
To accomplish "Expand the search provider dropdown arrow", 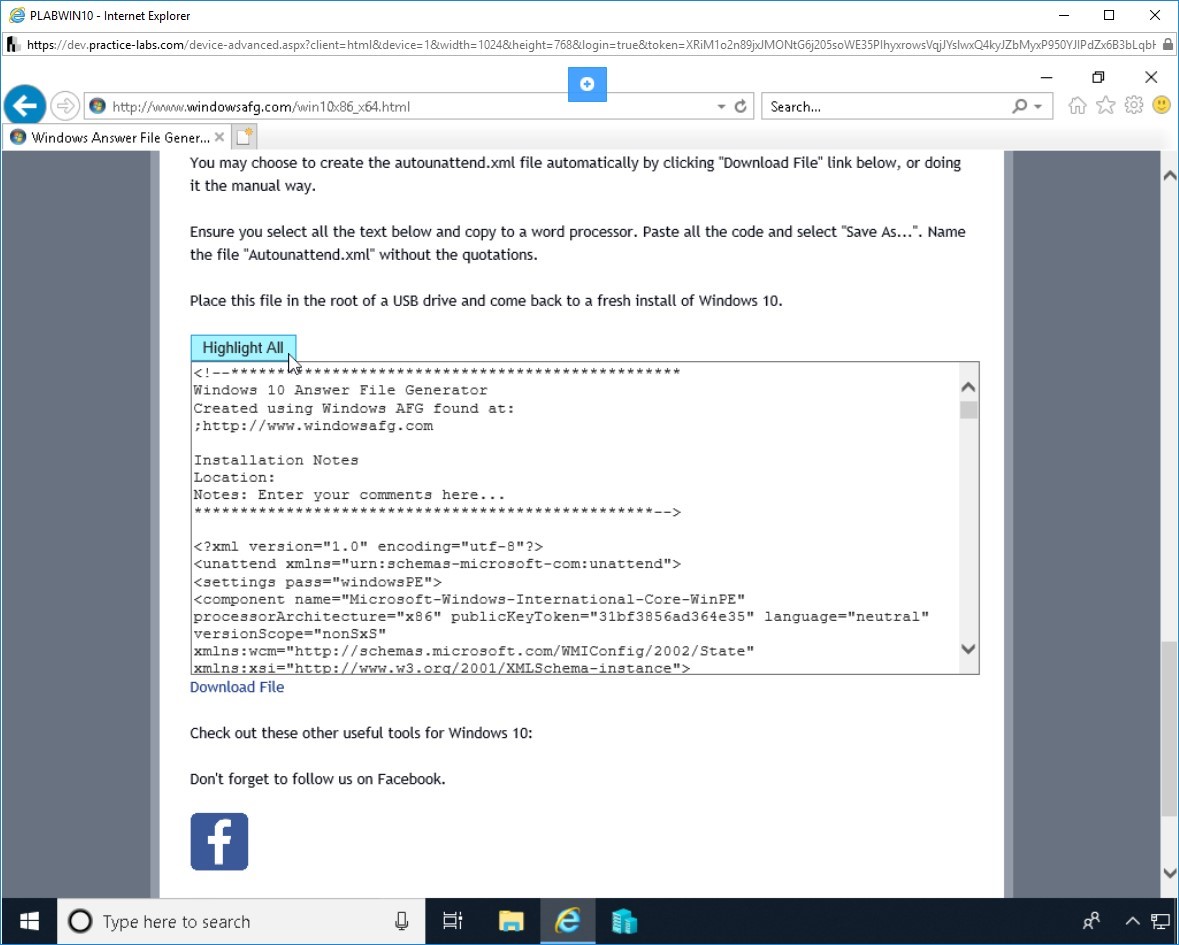I will point(1038,107).
